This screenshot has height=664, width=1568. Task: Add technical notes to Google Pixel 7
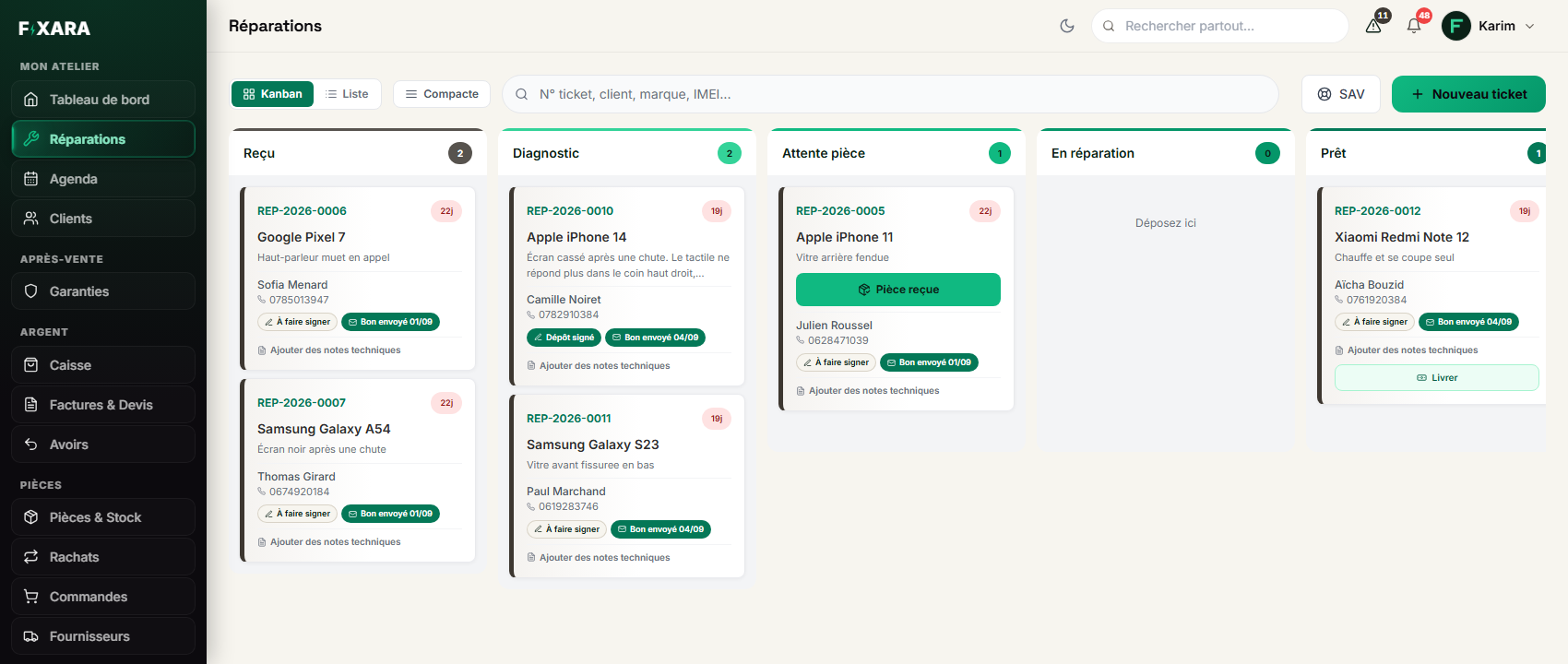click(x=329, y=350)
